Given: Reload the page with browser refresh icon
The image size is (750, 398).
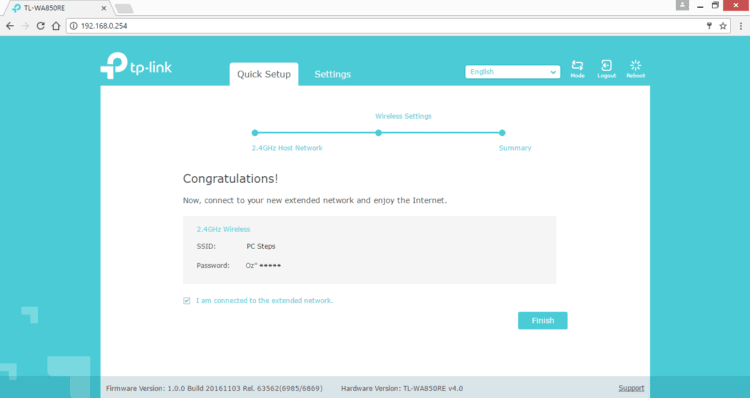Looking at the screenshot, I should tap(41, 26).
